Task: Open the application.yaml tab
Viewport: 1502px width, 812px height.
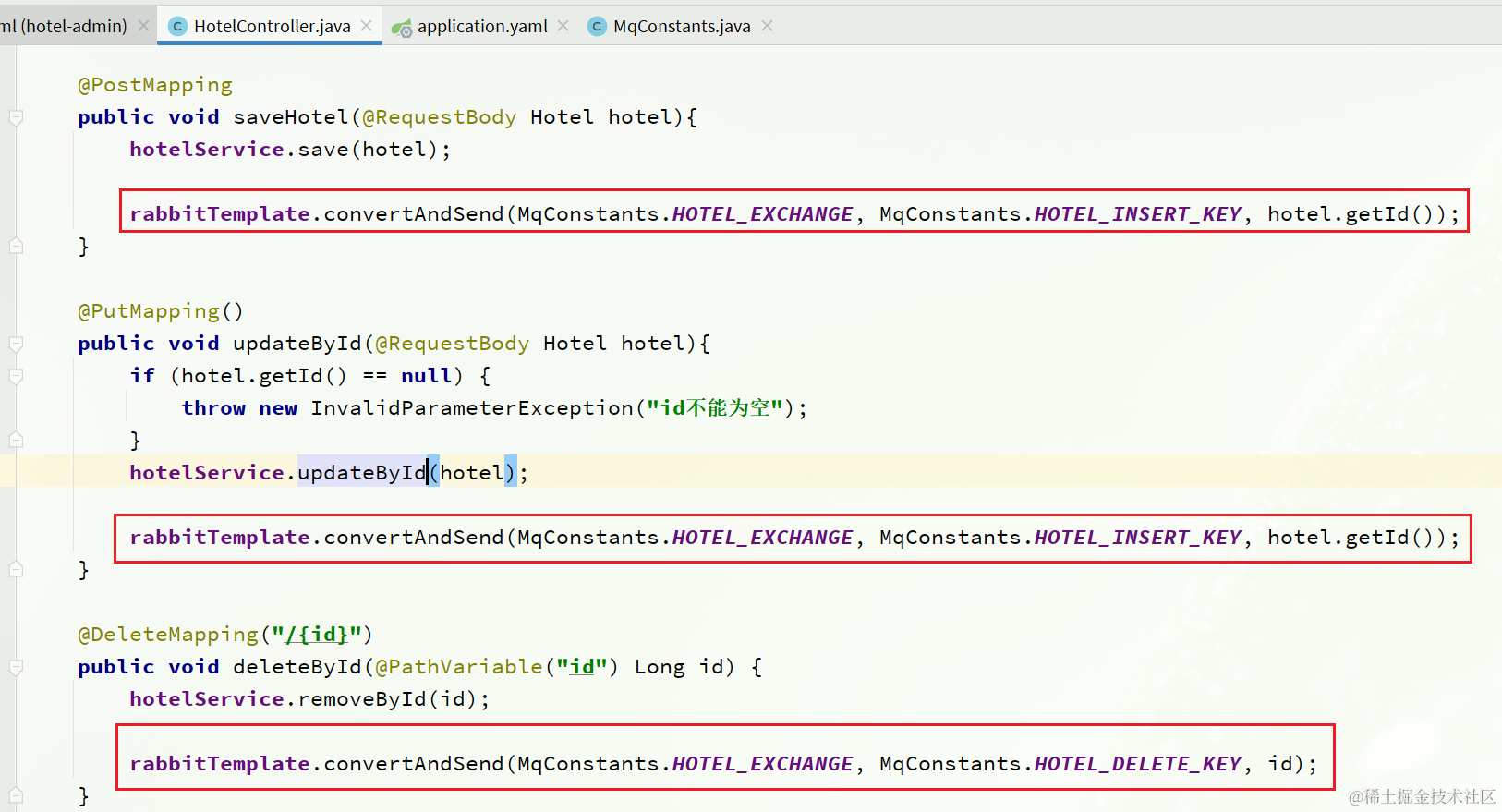Action: point(482,26)
